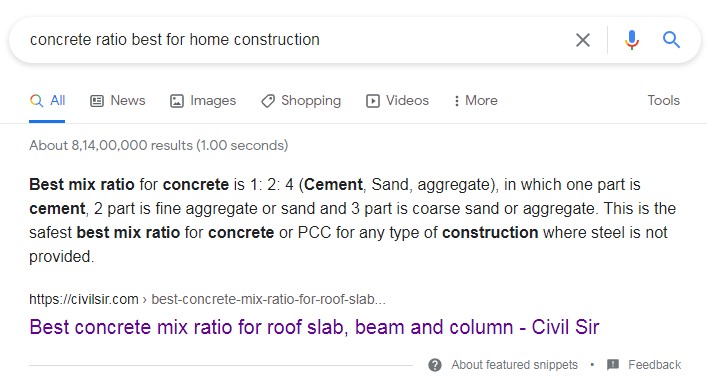This screenshot has height=380, width=707.
Task: Click the Feedback text link
Action: click(x=654, y=365)
